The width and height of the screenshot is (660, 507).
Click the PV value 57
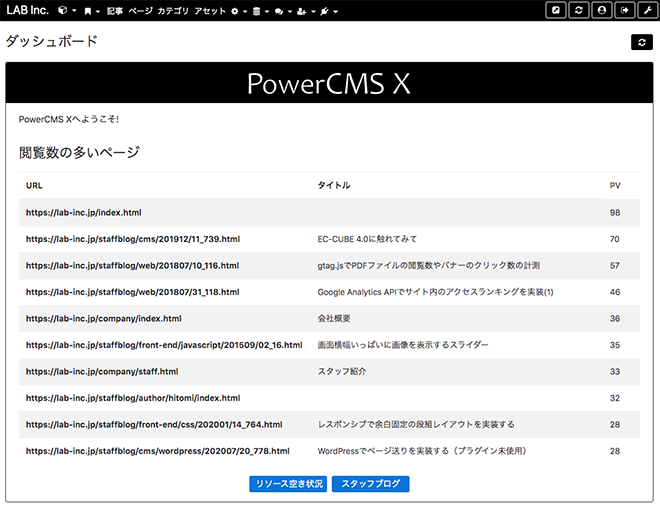[x=615, y=265]
